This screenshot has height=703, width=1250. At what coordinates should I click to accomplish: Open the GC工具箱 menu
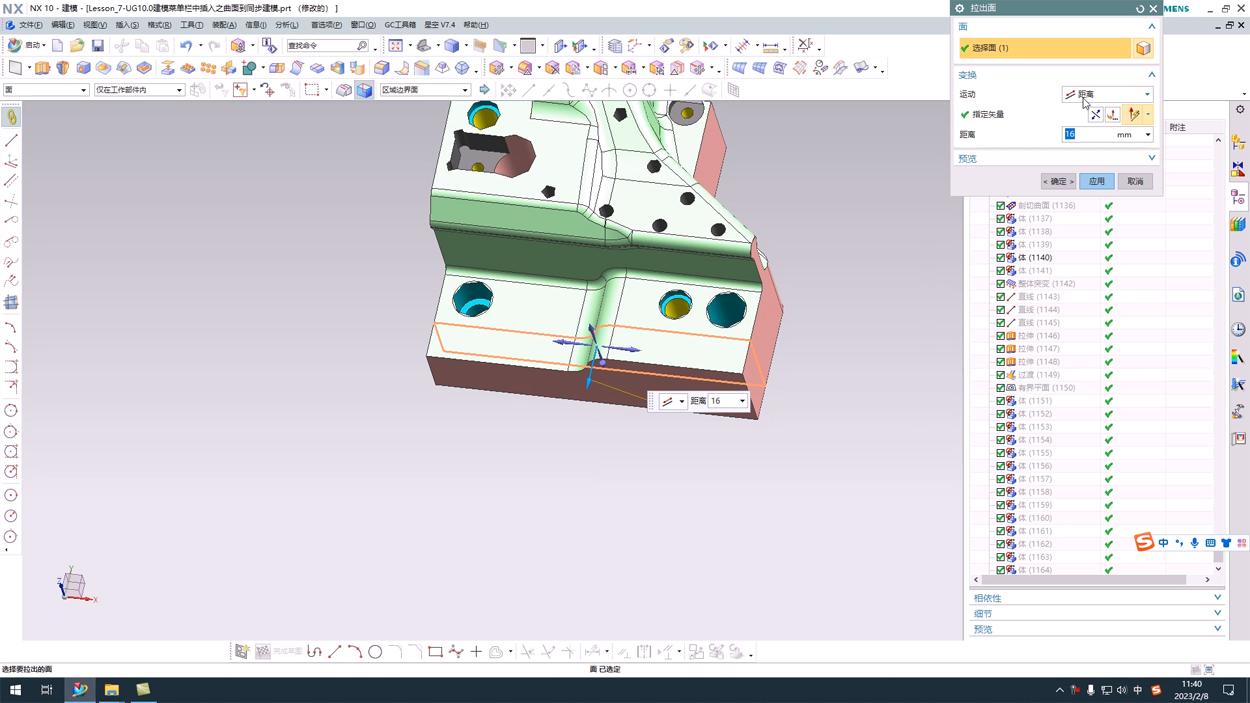coord(400,25)
